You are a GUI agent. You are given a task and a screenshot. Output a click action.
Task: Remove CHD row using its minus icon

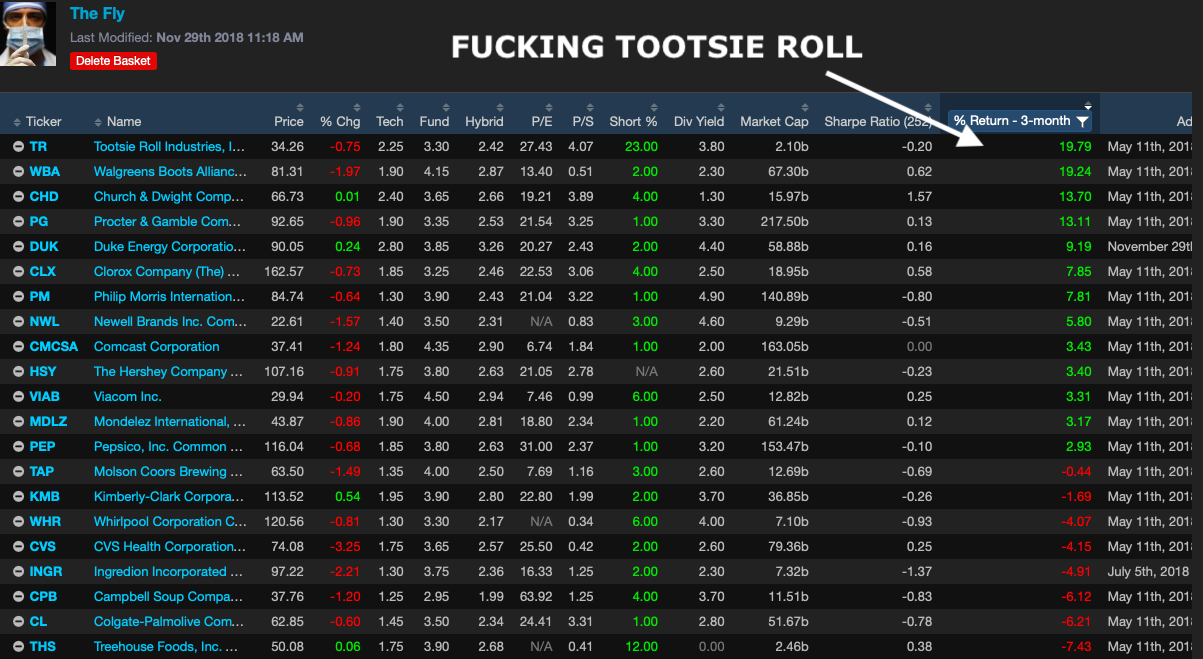pos(18,196)
